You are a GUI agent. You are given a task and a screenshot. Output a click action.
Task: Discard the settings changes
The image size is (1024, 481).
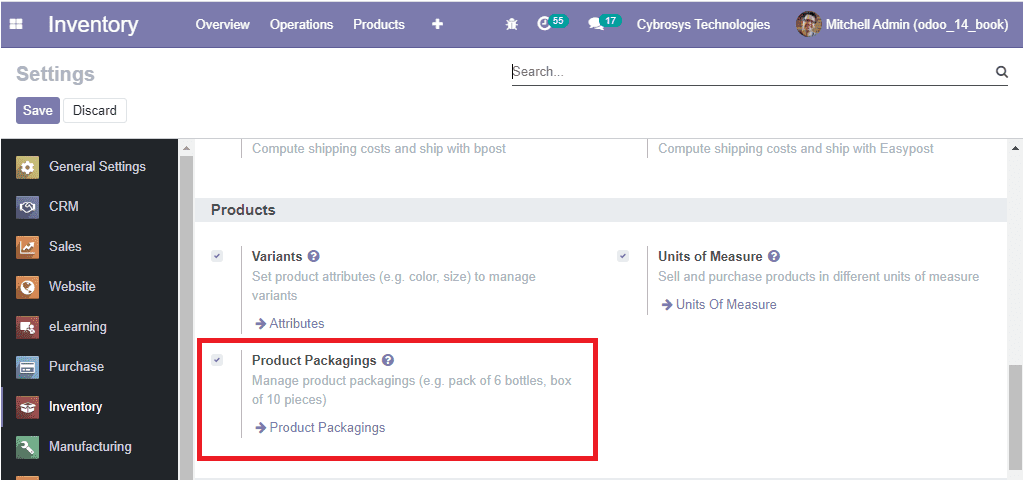pyautogui.click(x=95, y=110)
